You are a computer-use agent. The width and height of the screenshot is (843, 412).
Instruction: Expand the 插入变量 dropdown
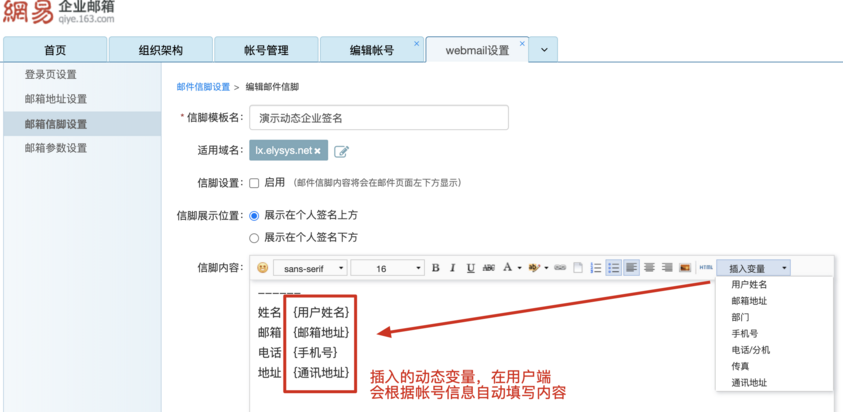tap(753, 268)
